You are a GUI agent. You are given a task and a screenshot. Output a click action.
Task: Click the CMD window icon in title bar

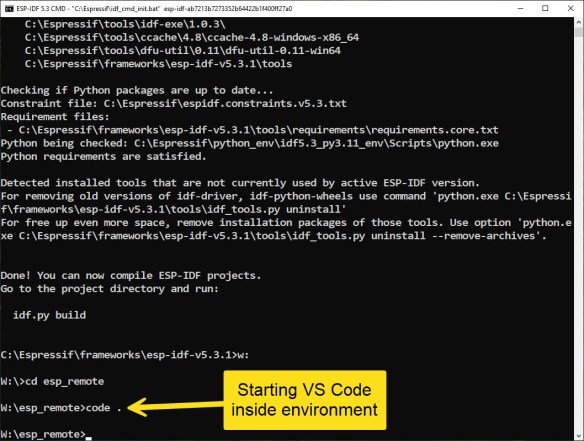(x=9, y=8)
